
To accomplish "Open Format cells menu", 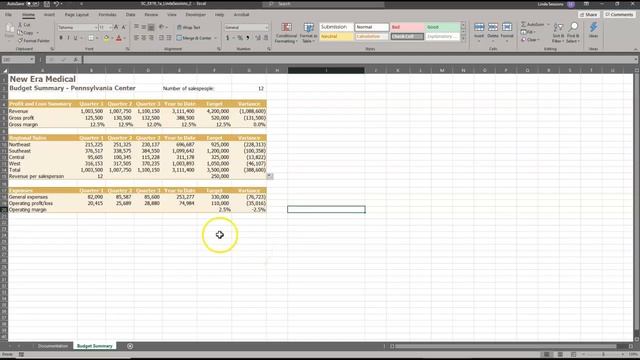I will tap(507, 31).
